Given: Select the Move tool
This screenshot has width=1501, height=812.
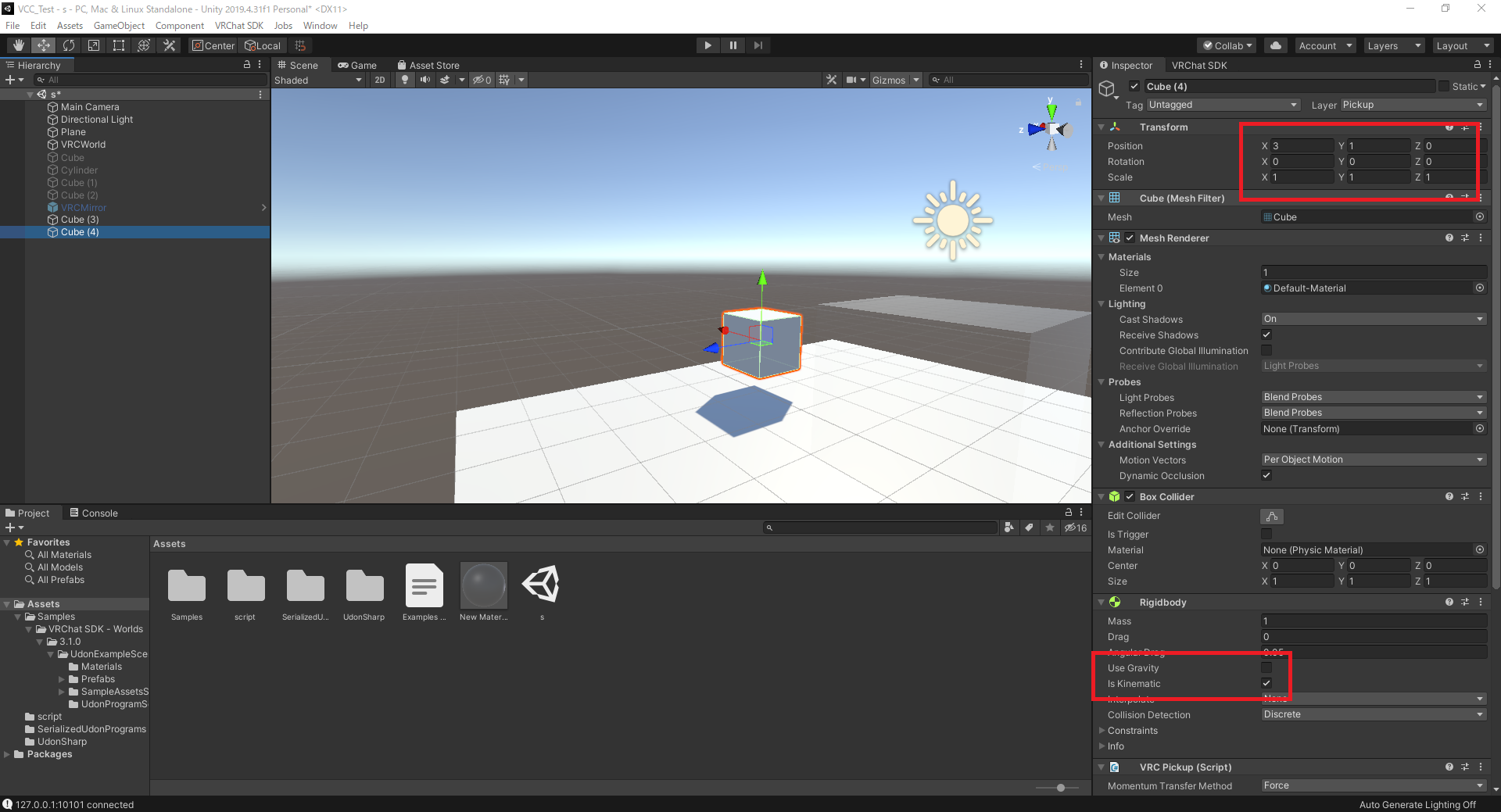Looking at the screenshot, I should click(x=44, y=45).
